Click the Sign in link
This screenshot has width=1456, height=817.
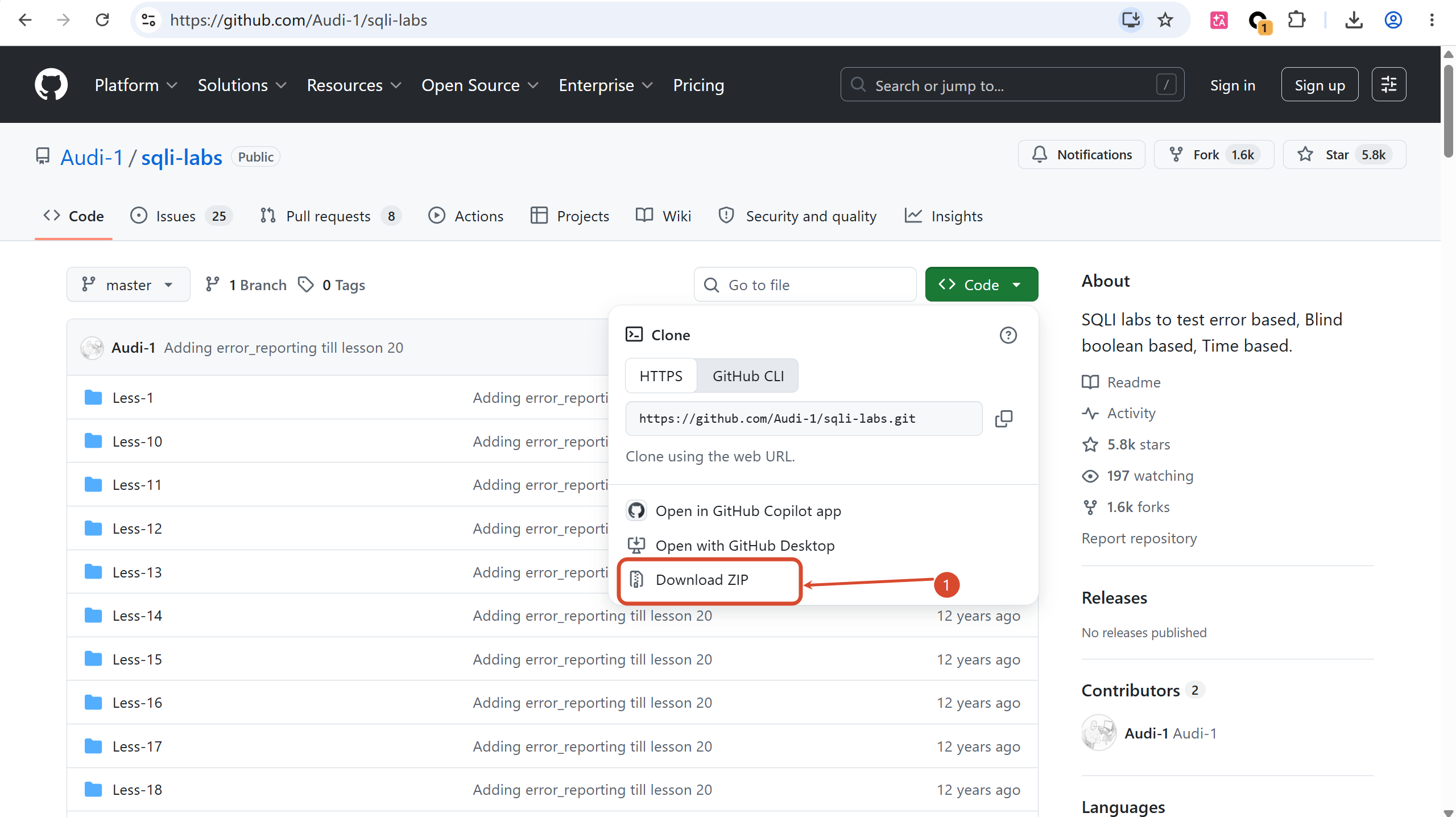(x=1232, y=85)
